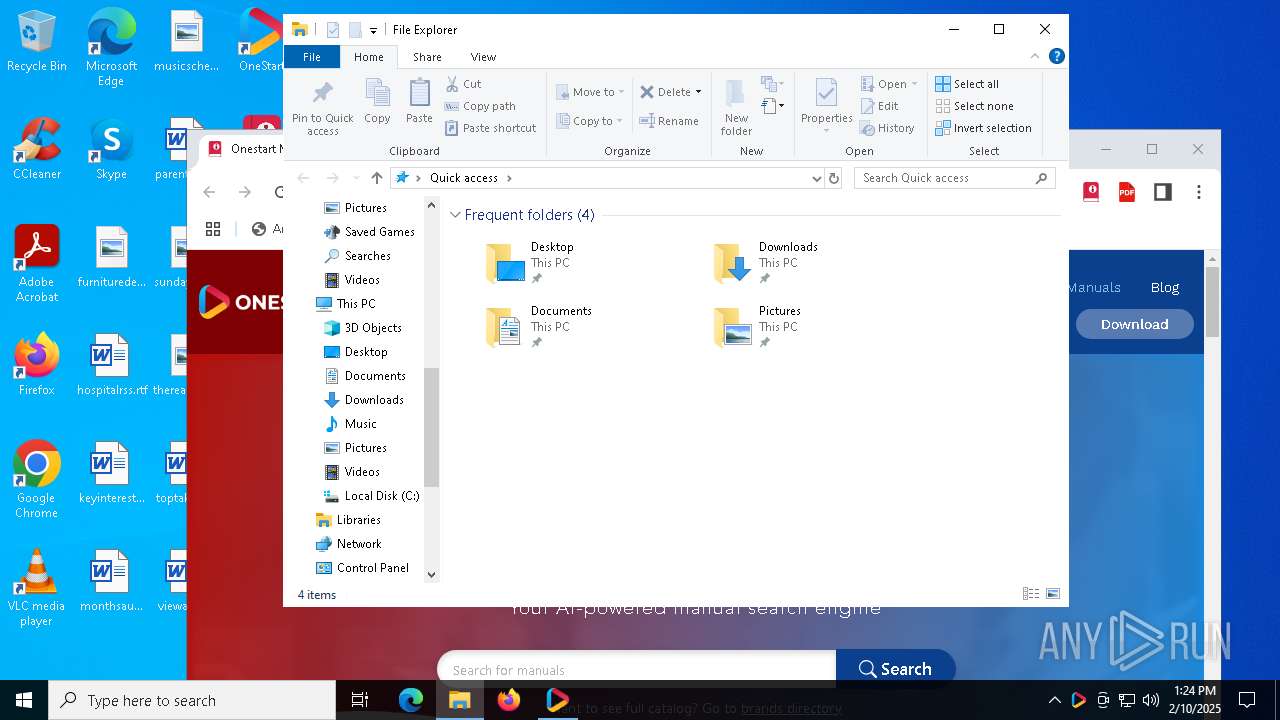1280x720 pixels.
Task: Click brands directory link
Action: 791,708
